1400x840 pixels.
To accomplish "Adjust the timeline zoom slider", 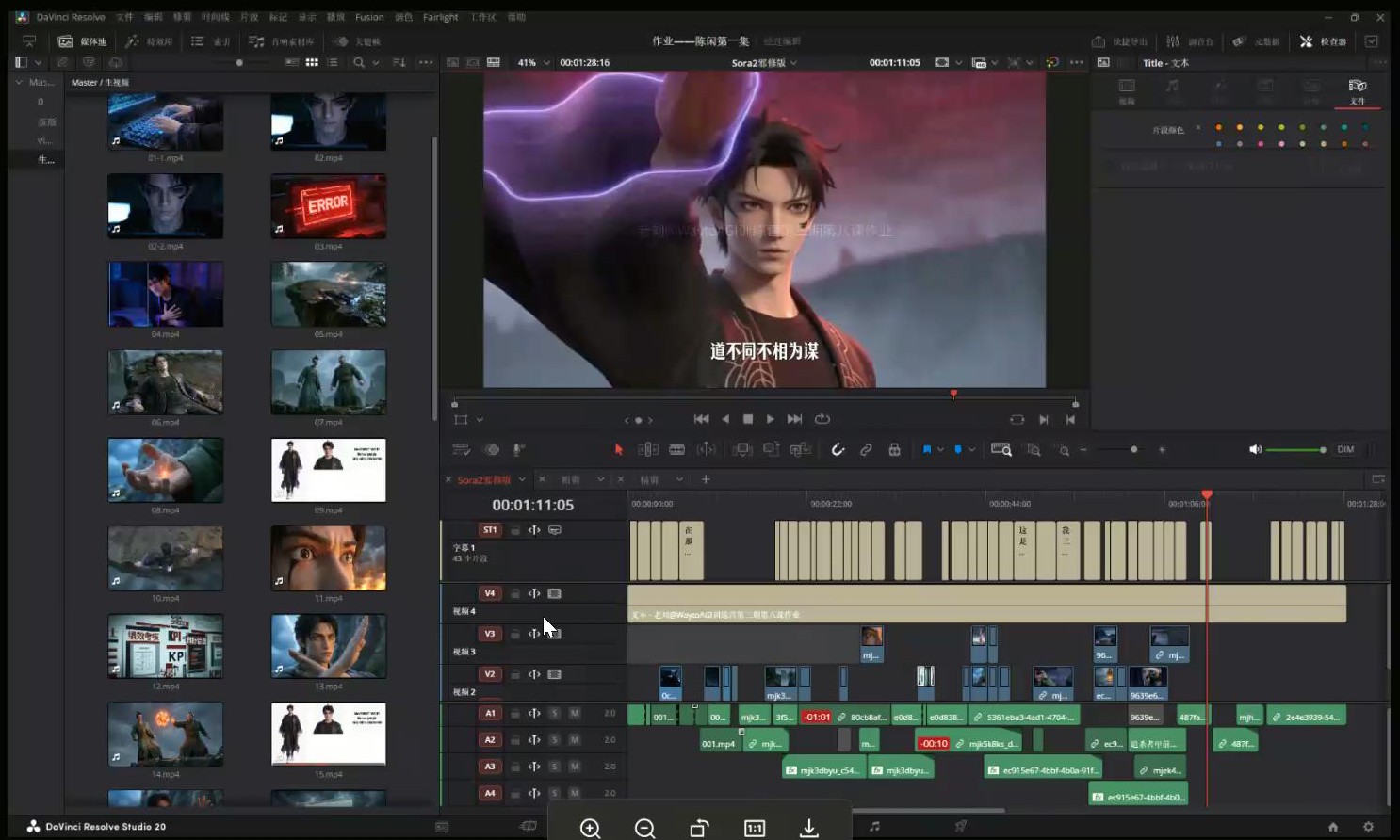I will [x=1133, y=450].
